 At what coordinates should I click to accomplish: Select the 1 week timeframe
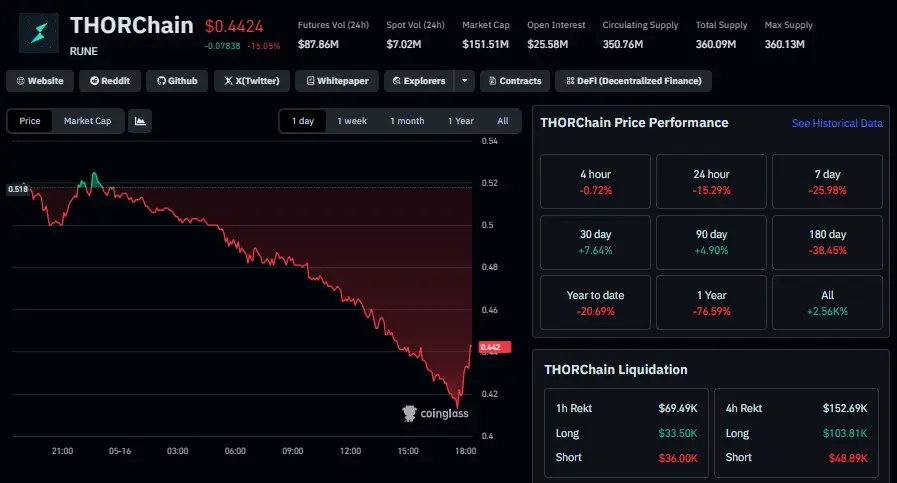pyautogui.click(x=352, y=121)
